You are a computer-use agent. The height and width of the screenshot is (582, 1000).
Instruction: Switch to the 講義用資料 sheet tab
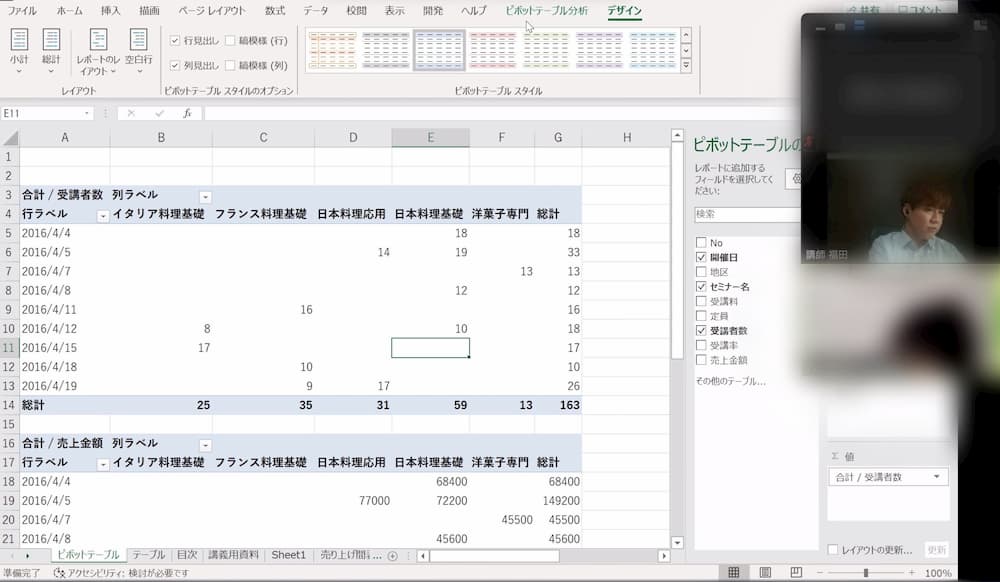232,555
